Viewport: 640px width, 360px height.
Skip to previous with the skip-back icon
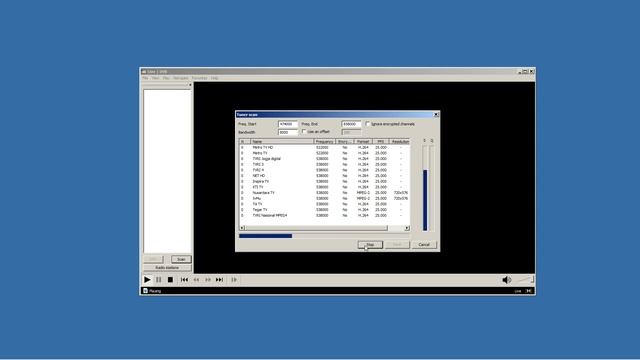tap(184, 280)
